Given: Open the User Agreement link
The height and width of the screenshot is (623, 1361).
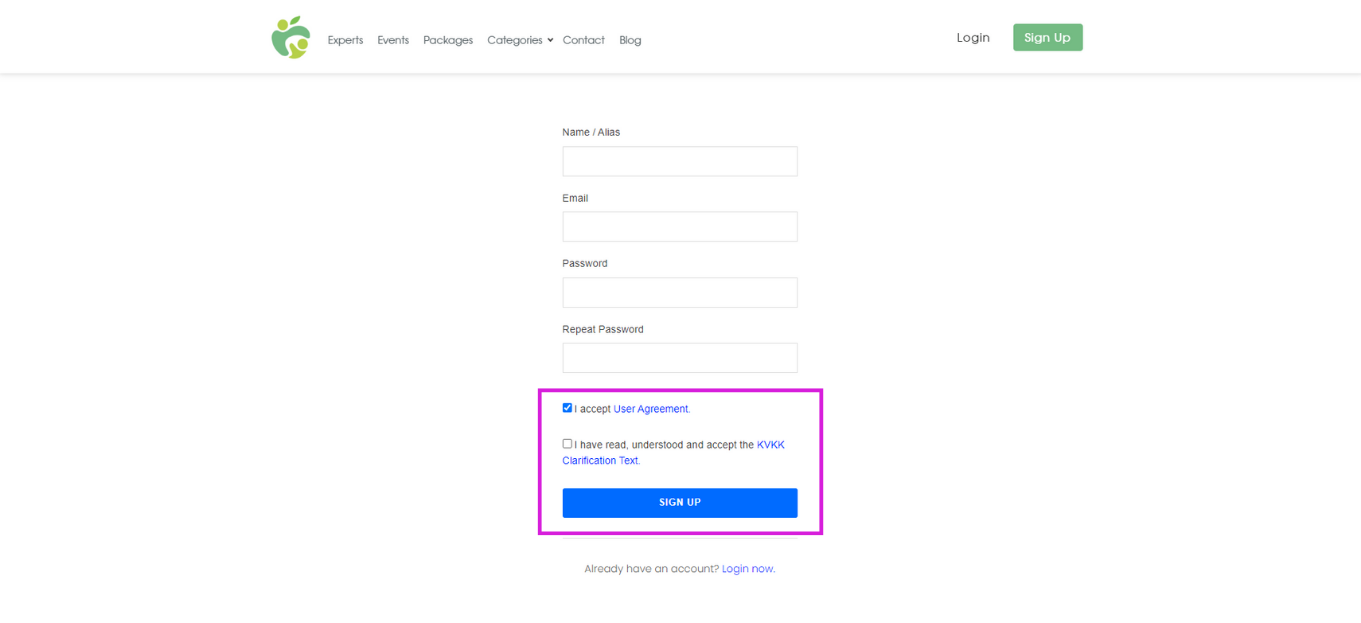Looking at the screenshot, I should click(x=652, y=409).
